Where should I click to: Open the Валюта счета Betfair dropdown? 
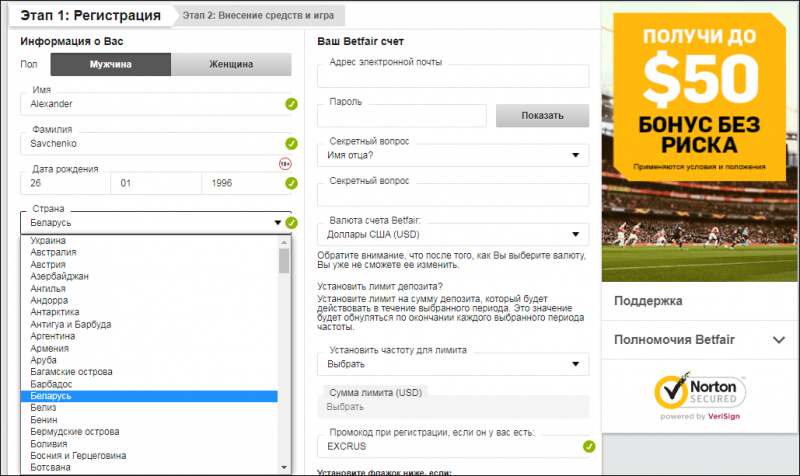pos(453,235)
